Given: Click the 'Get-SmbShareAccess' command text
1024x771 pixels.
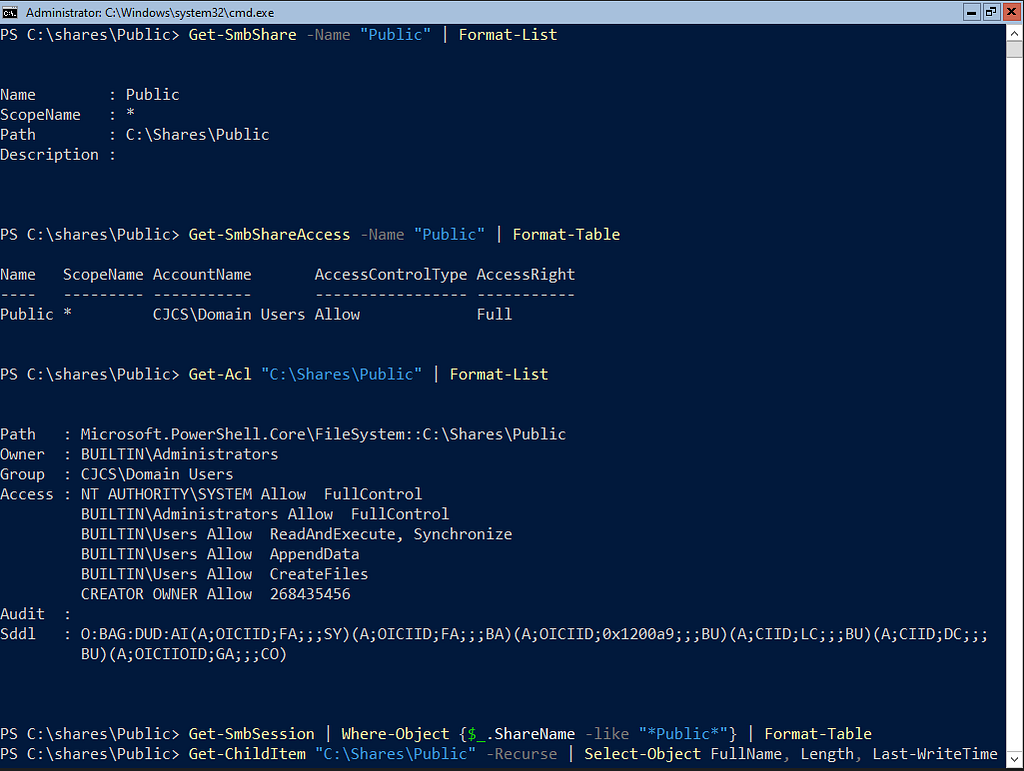Looking at the screenshot, I should click(269, 234).
